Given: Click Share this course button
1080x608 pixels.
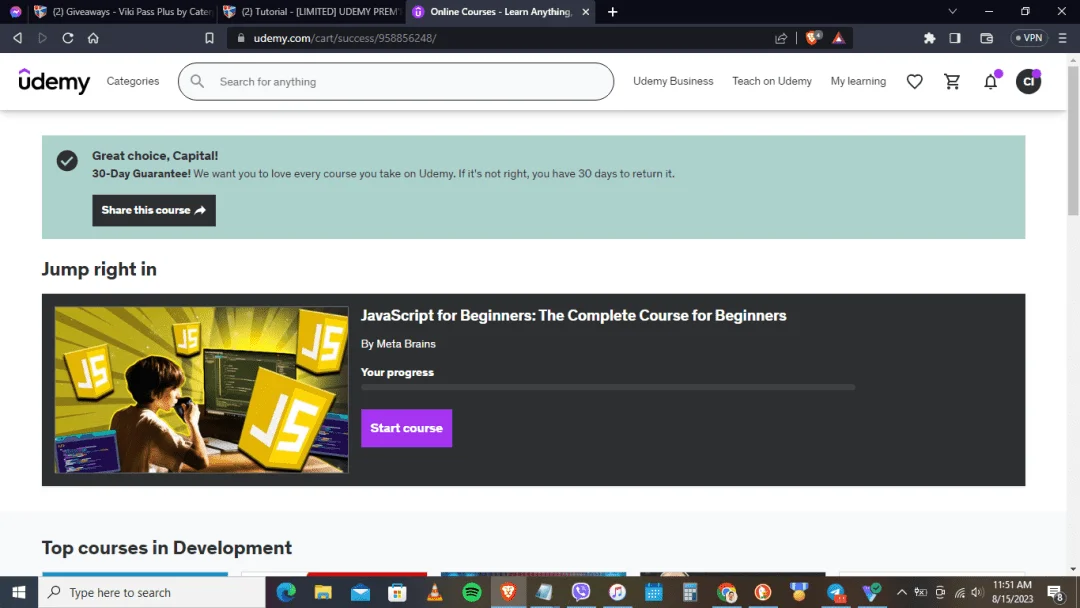Looking at the screenshot, I should (x=154, y=210).
